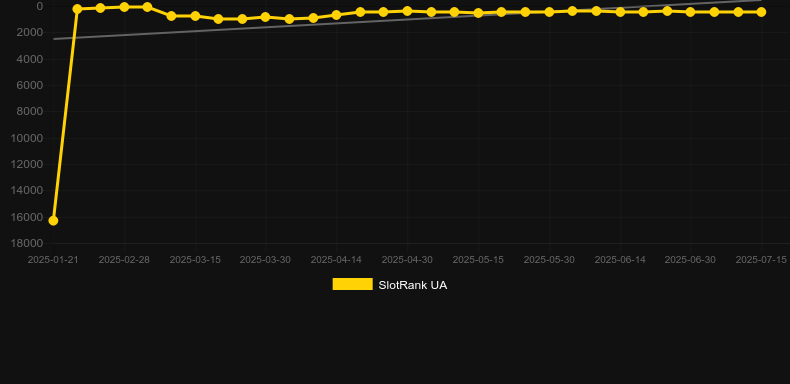Select the data point at 2025-01-21
Screen dimensions: 790x384
tap(53, 221)
